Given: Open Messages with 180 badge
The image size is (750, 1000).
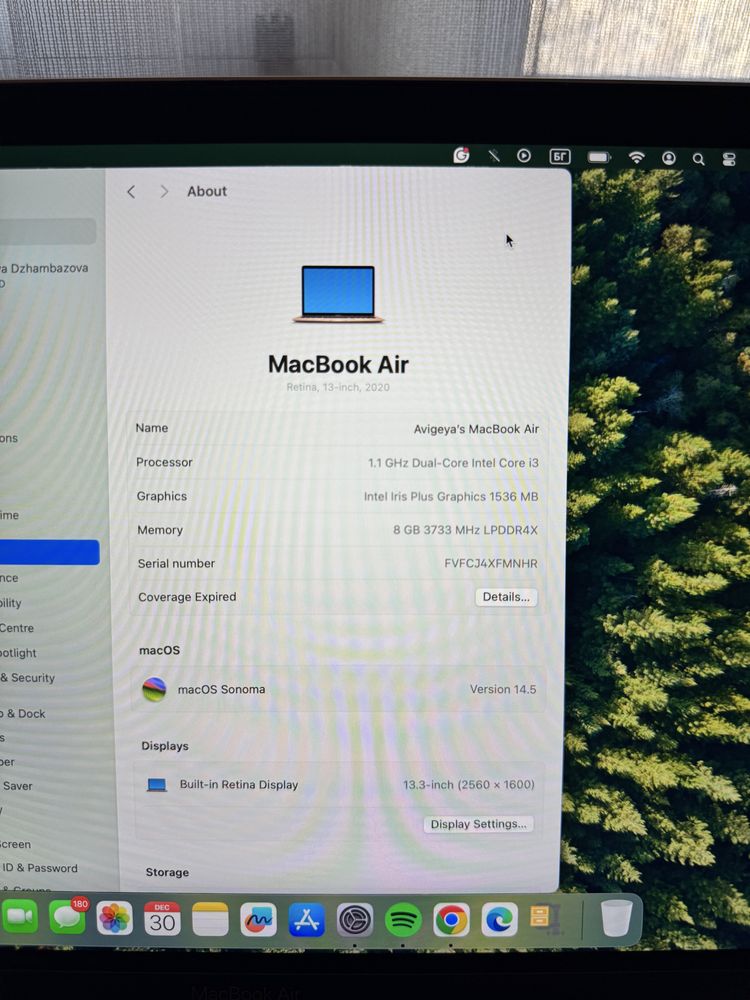Looking at the screenshot, I should coord(68,917).
